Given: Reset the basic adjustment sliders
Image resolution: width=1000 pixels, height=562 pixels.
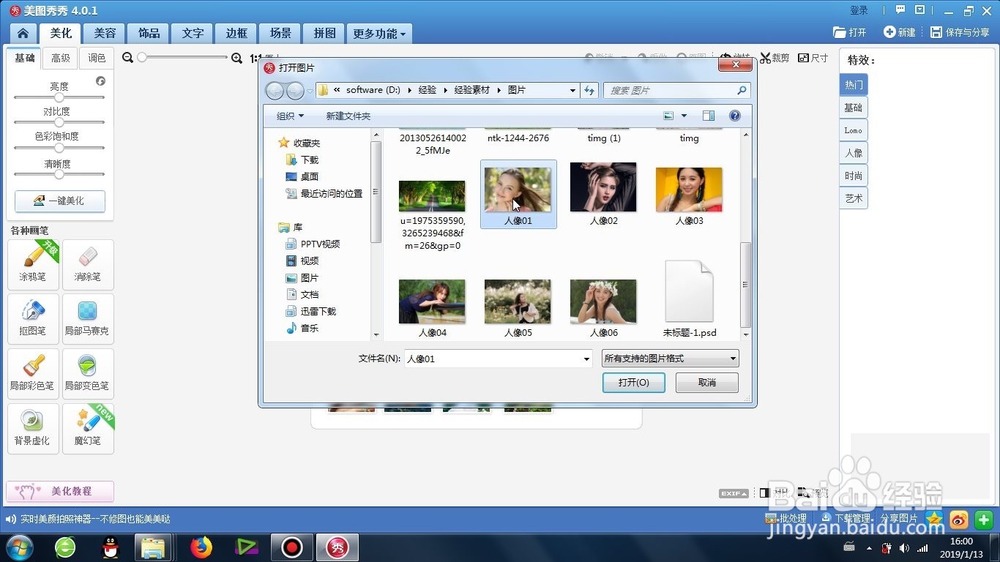Looking at the screenshot, I should pyautogui.click(x=100, y=81).
